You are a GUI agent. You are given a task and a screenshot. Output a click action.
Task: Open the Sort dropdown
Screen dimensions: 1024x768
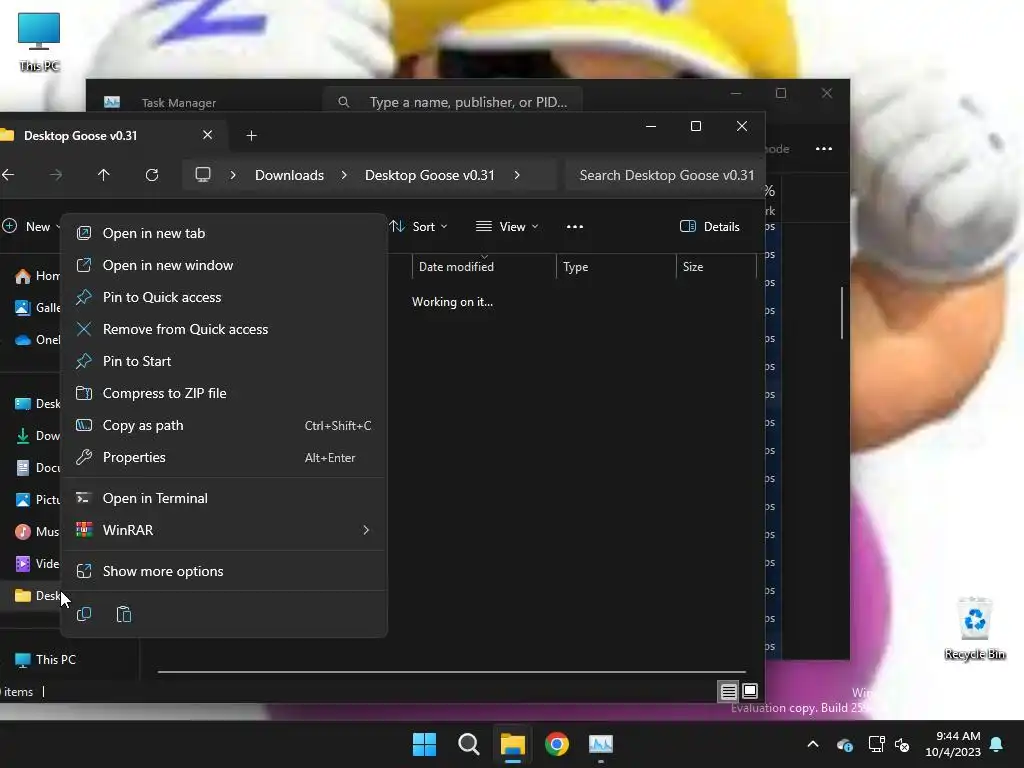(418, 227)
